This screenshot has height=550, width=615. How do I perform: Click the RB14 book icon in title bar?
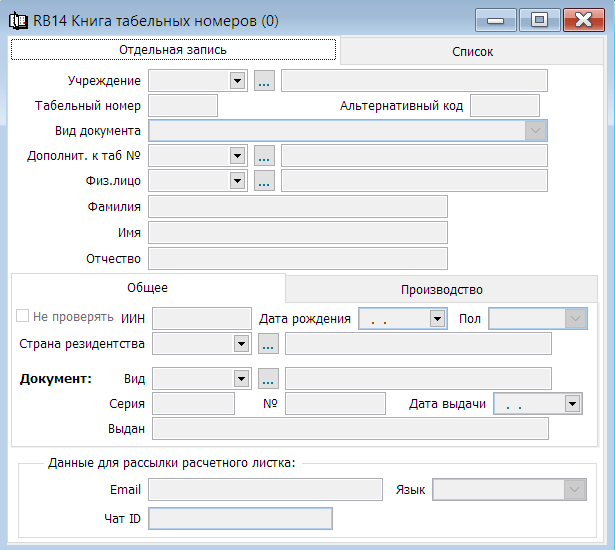18,19
